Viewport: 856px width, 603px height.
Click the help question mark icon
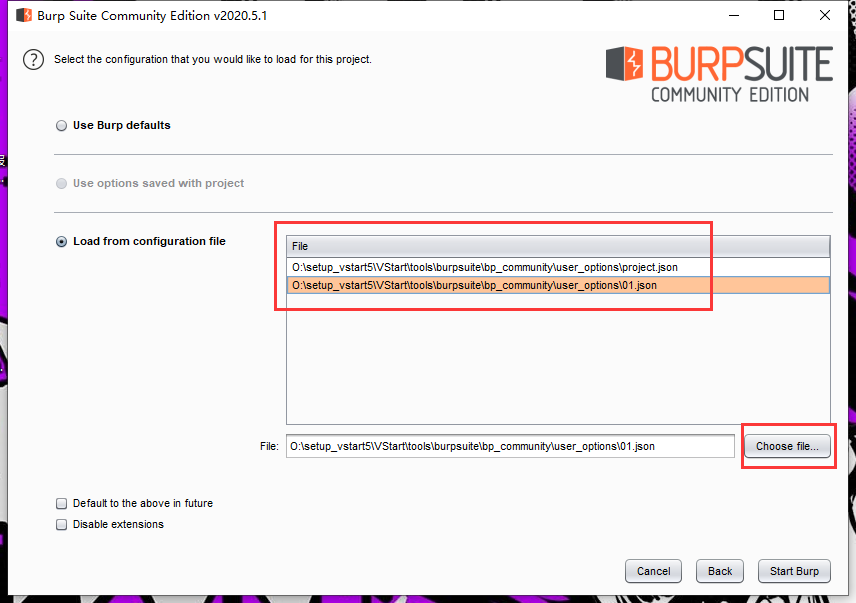tap(33, 59)
